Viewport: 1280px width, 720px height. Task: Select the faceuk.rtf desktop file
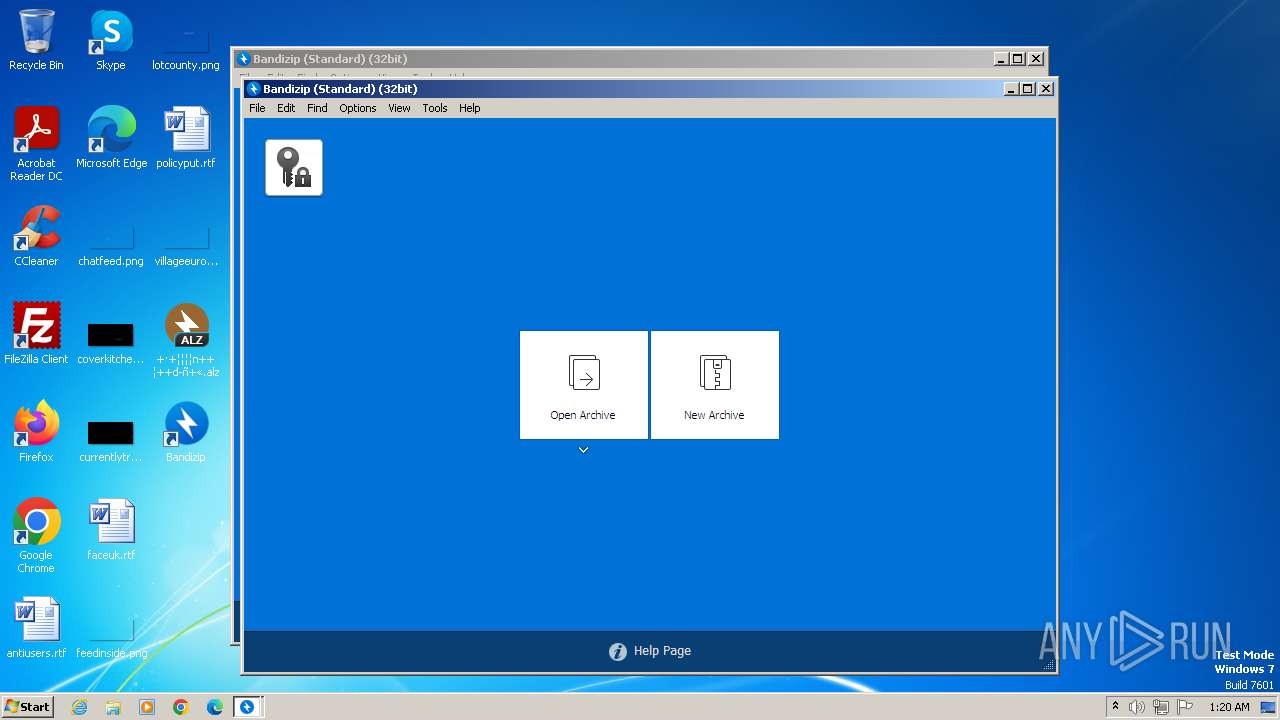tap(111, 530)
